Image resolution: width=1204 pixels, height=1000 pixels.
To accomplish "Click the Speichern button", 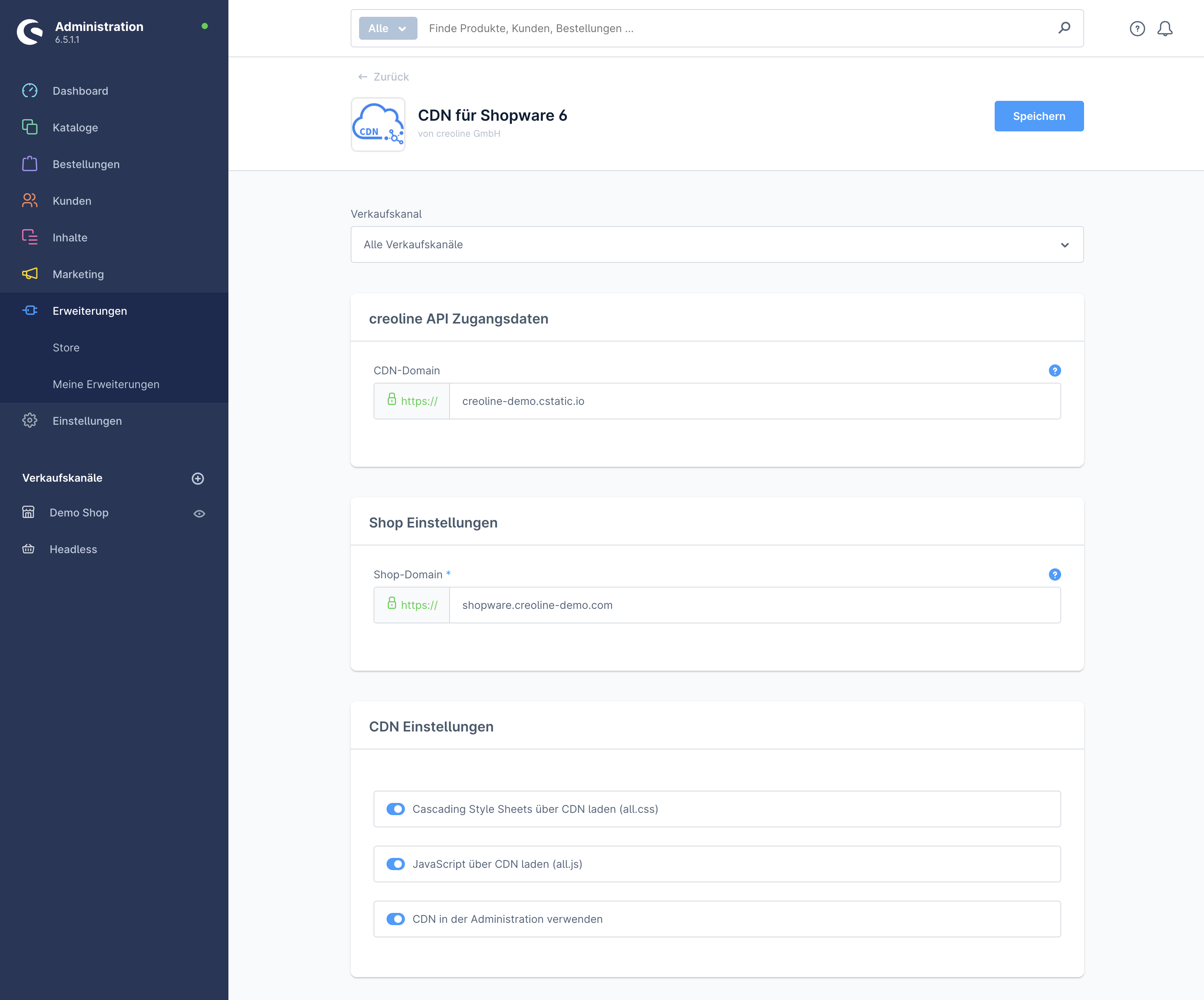I will [1039, 116].
